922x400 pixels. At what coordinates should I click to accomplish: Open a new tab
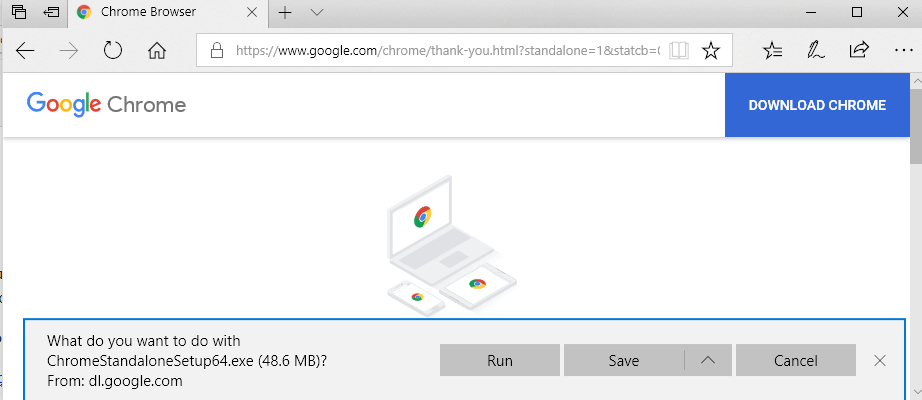pyautogui.click(x=285, y=12)
